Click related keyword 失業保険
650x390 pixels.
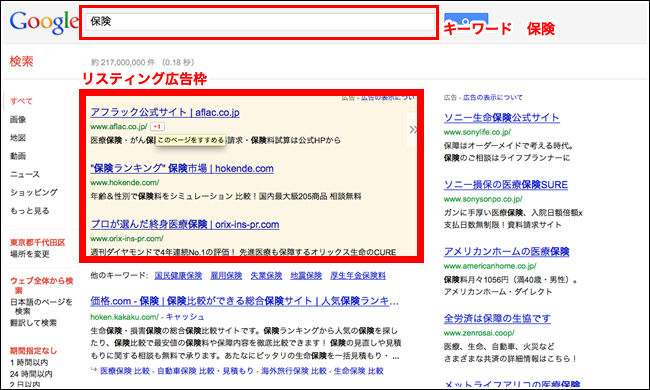pyautogui.click(x=266, y=276)
